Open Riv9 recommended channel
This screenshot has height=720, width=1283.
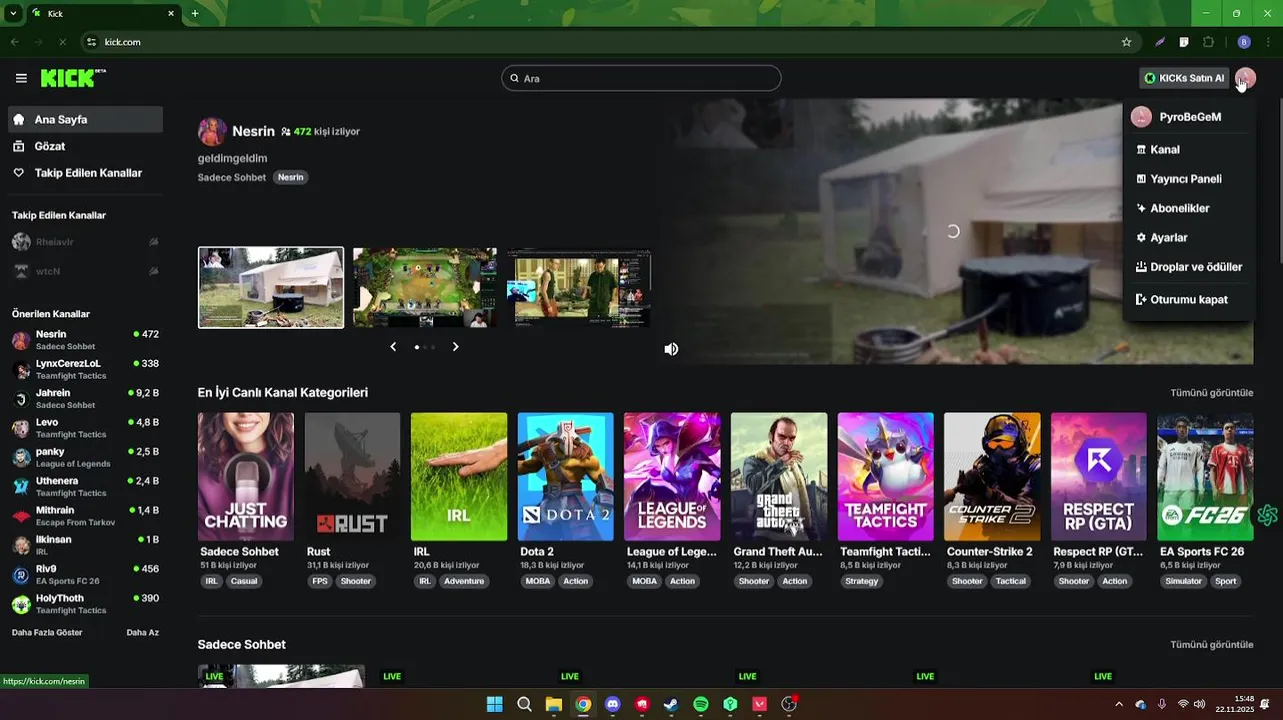85,575
